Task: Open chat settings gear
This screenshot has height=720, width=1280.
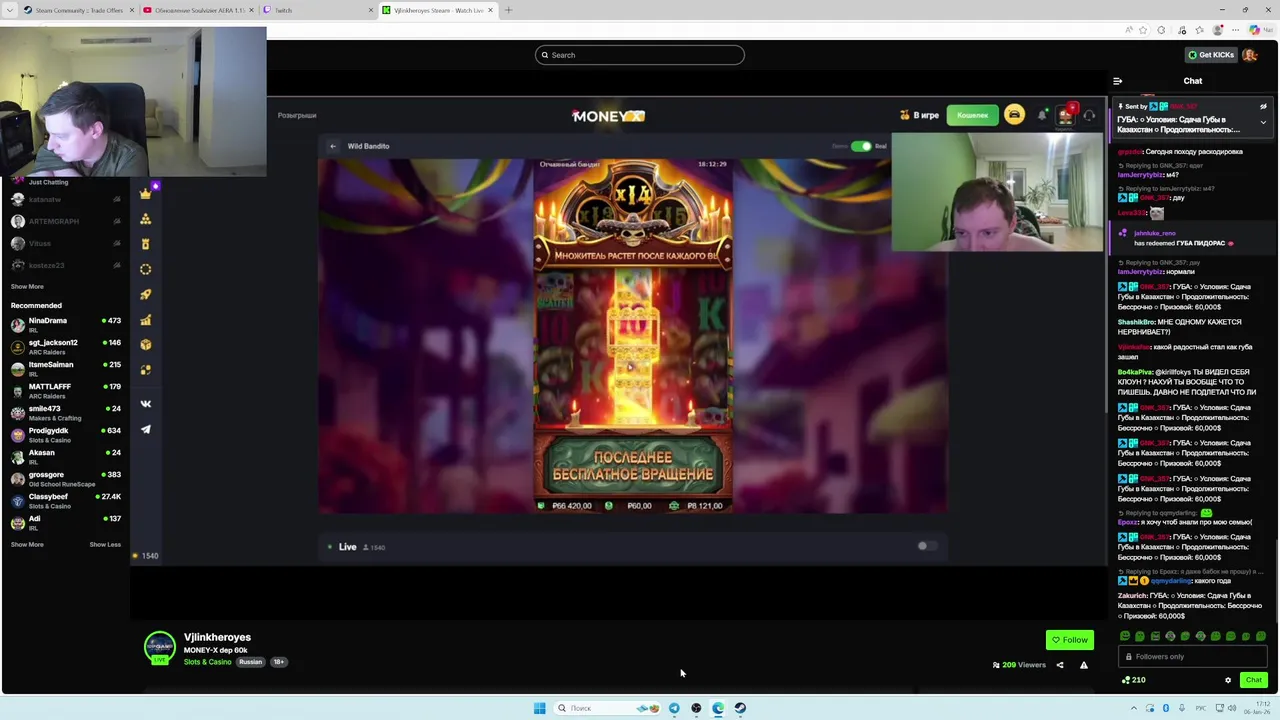Action: [x=1228, y=680]
